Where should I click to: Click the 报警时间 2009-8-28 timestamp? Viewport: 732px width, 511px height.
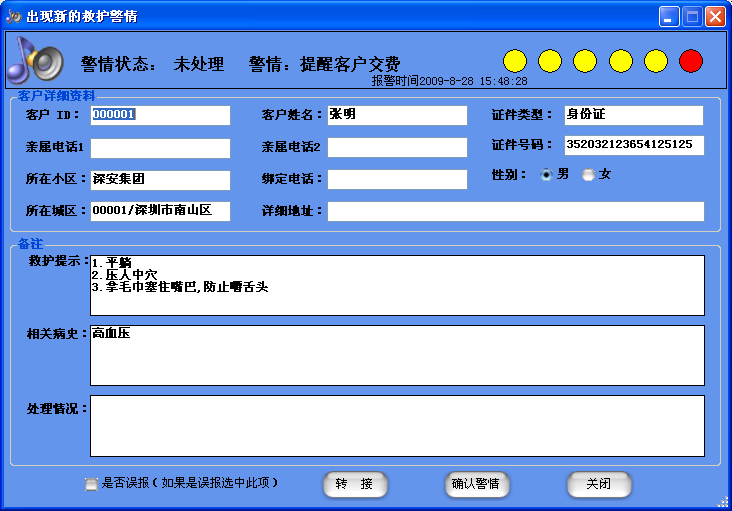450,81
